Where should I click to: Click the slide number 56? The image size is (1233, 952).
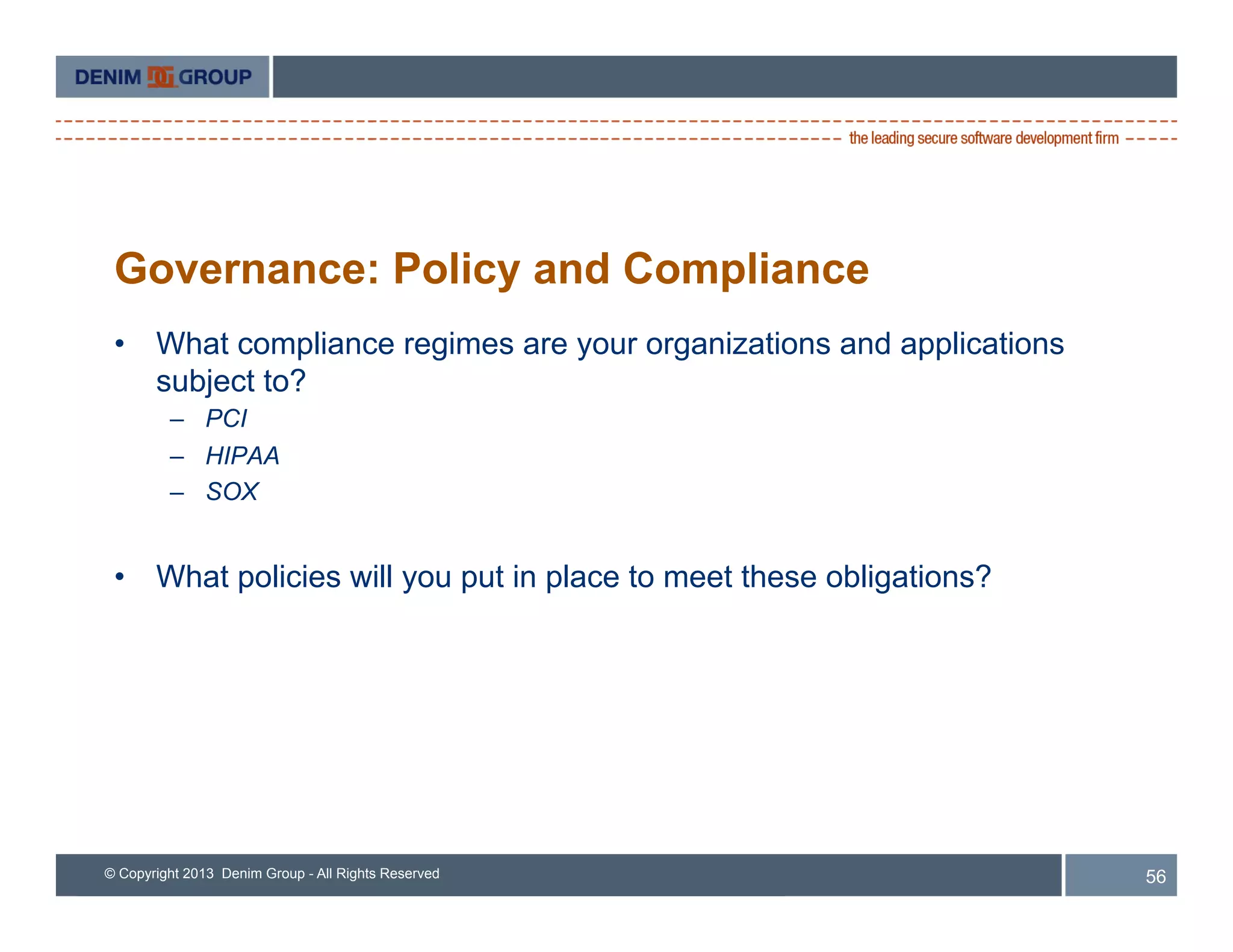tap(1155, 876)
